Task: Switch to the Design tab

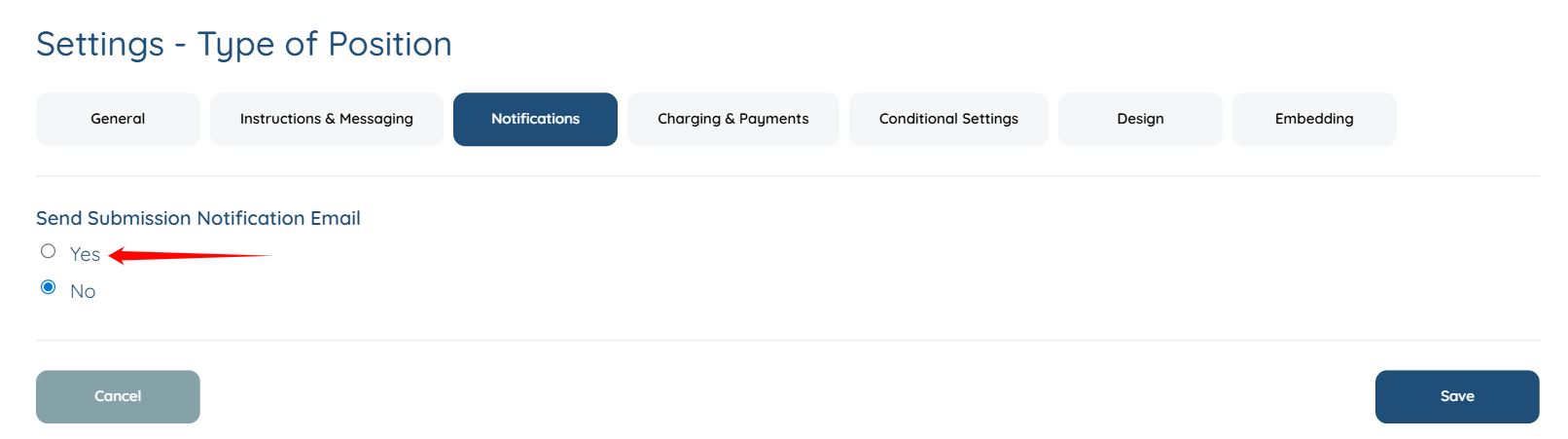Action: 1140,119
